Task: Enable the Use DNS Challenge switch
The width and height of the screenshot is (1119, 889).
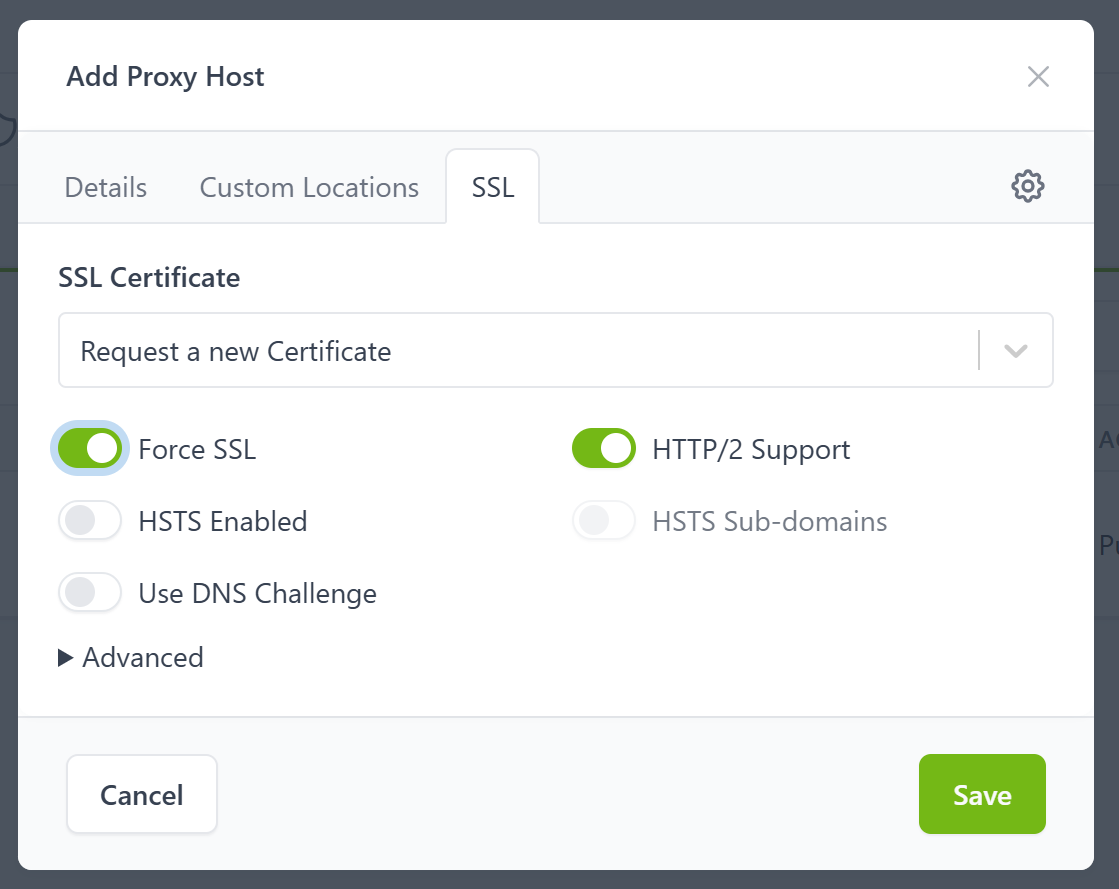Action: pyautogui.click(x=90, y=594)
